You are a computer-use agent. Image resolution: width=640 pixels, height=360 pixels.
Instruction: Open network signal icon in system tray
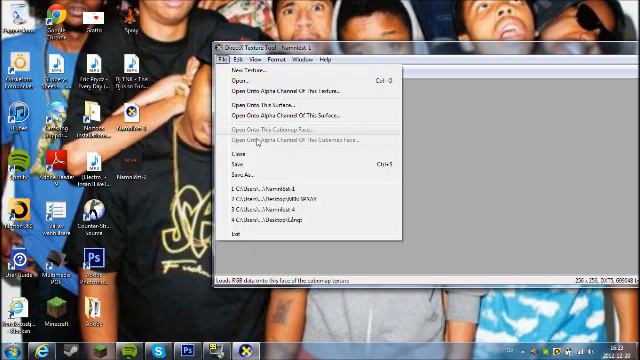580,351
